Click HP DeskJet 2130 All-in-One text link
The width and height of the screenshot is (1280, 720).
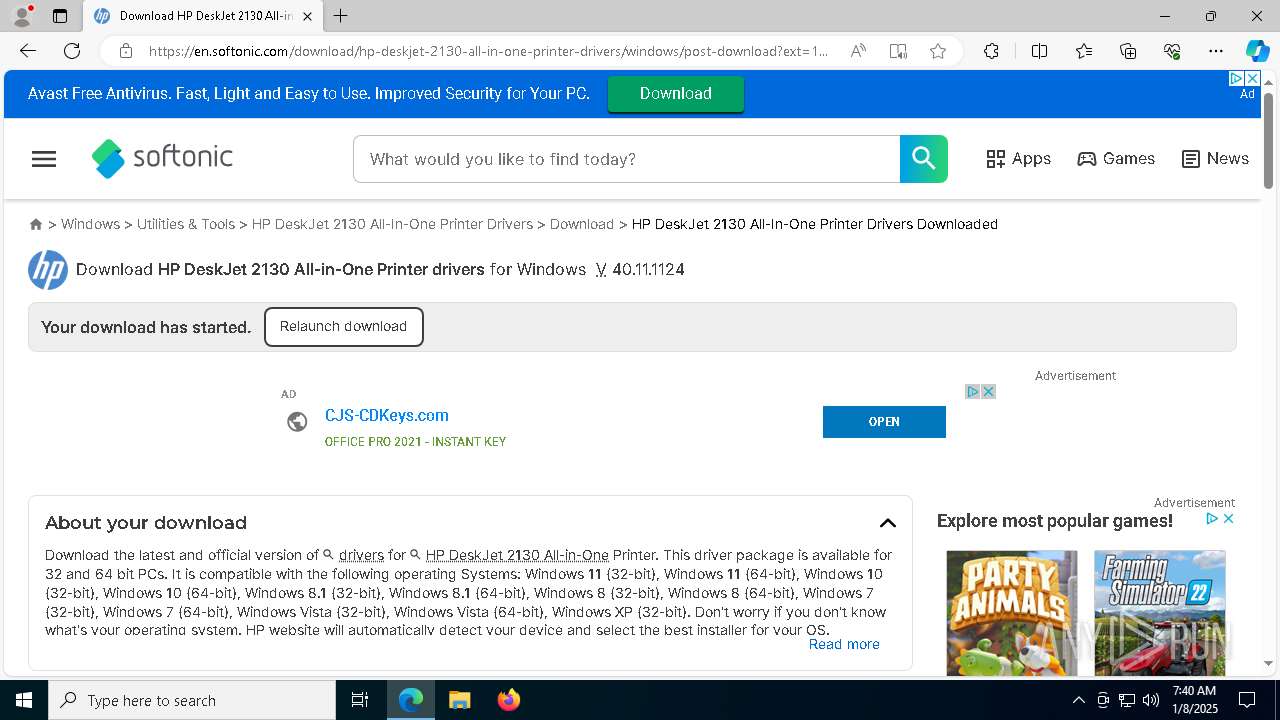coord(517,555)
